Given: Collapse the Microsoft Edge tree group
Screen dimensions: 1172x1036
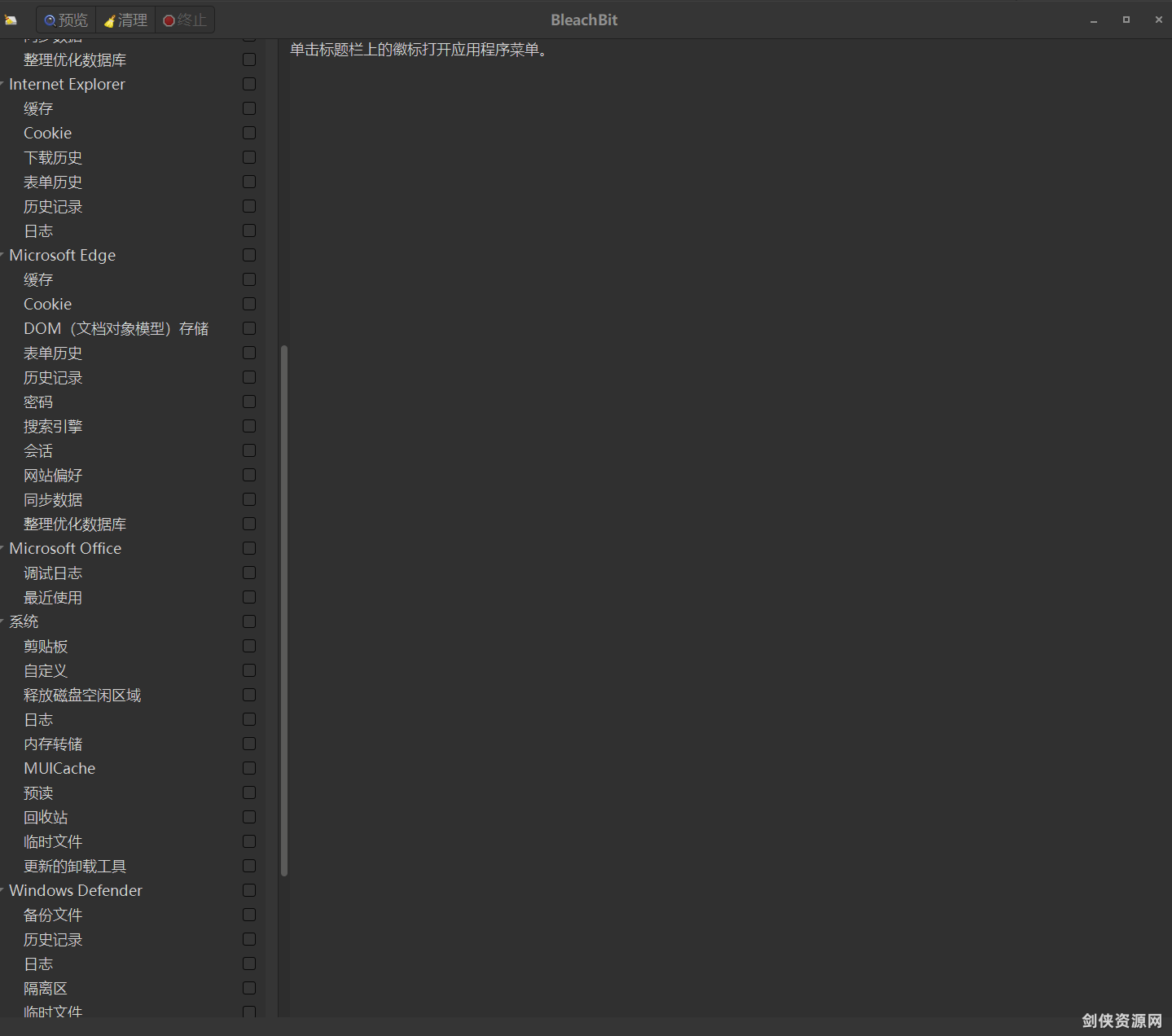Looking at the screenshot, I should (x=2, y=255).
